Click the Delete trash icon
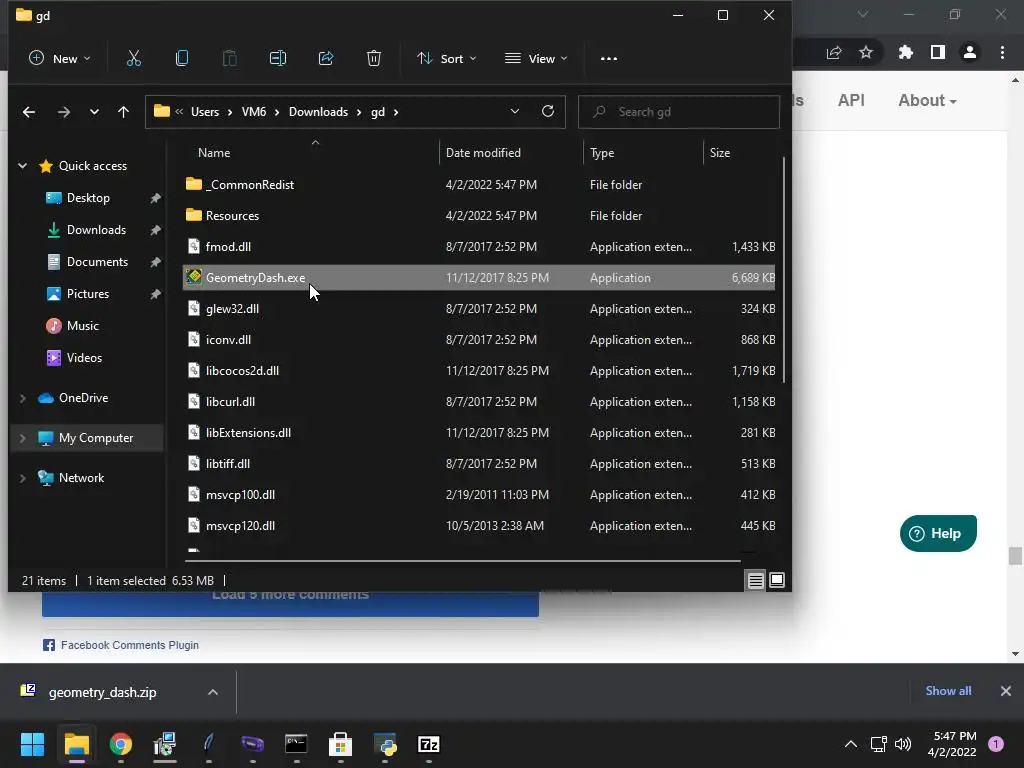 (374, 59)
